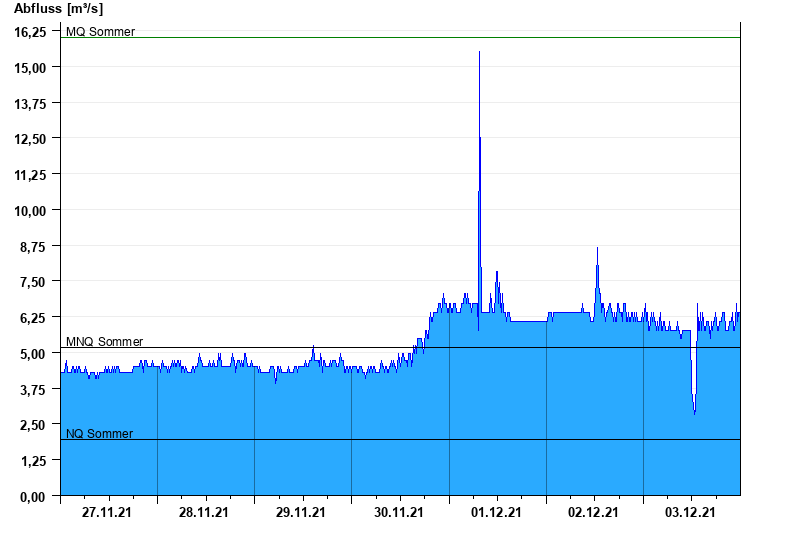The width and height of the screenshot is (800, 550).
Task: Select the 5,00 y-axis tick value
Action: pos(32,353)
